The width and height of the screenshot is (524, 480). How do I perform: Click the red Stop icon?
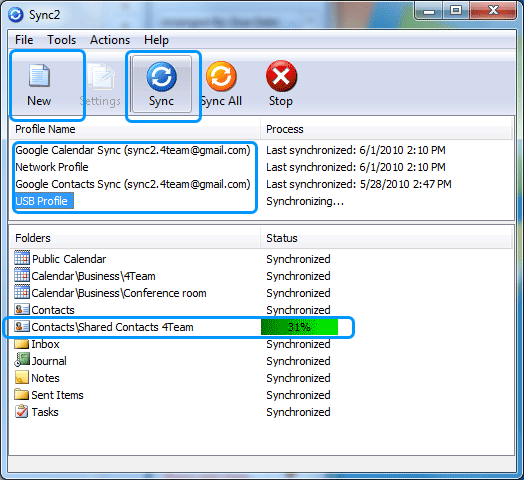tap(281, 76)
